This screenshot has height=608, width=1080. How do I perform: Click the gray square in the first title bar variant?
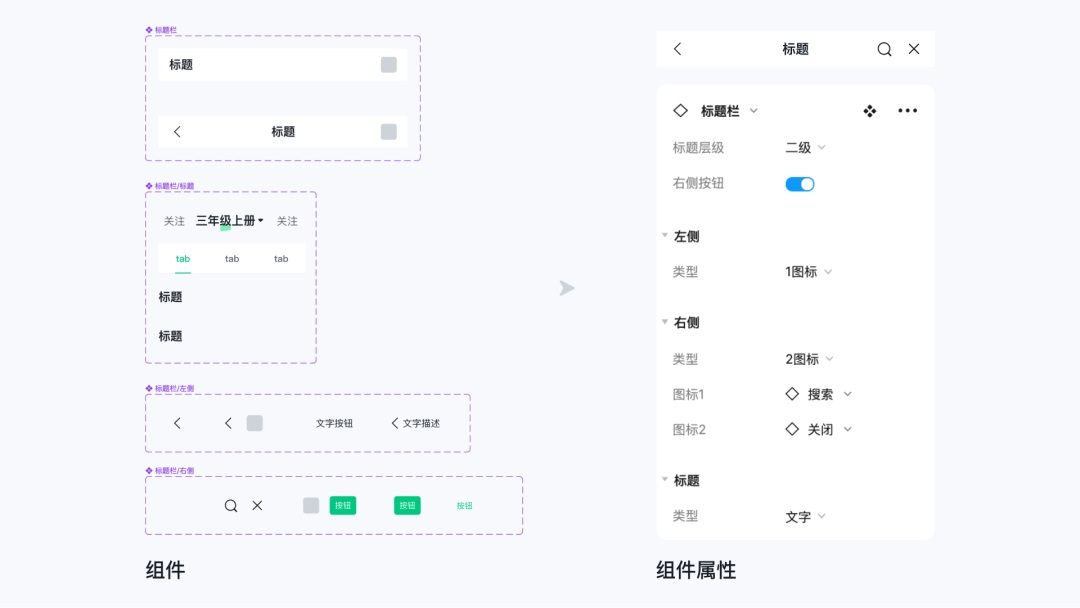388,65
